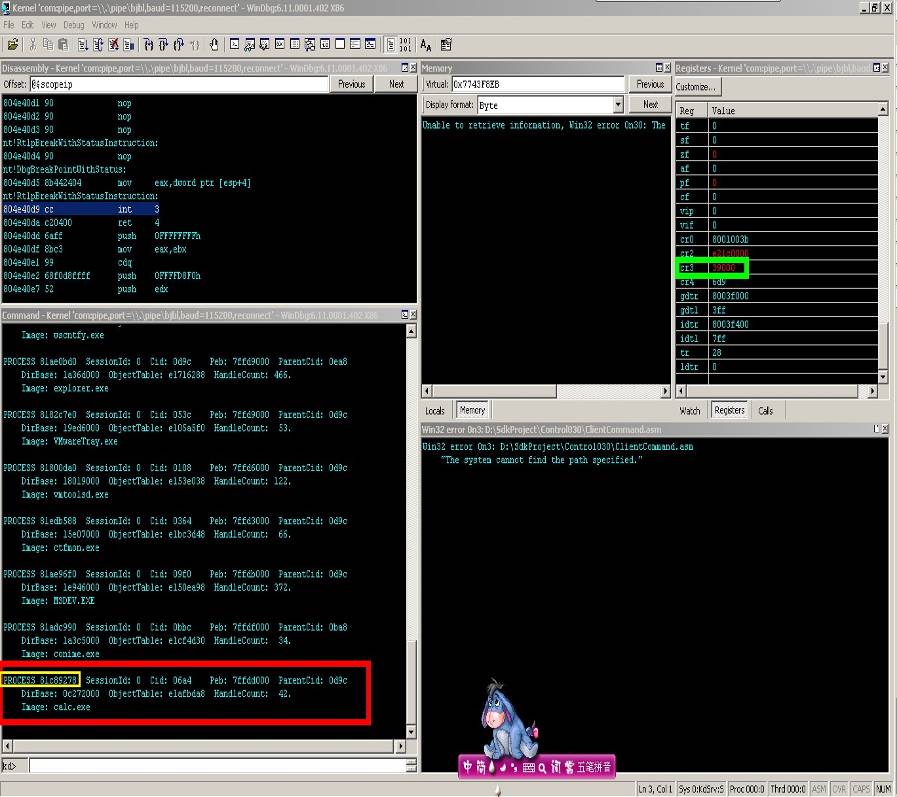Switch to the Registers tab
This screenshot has width=897, height=797.
pos(729,410)
